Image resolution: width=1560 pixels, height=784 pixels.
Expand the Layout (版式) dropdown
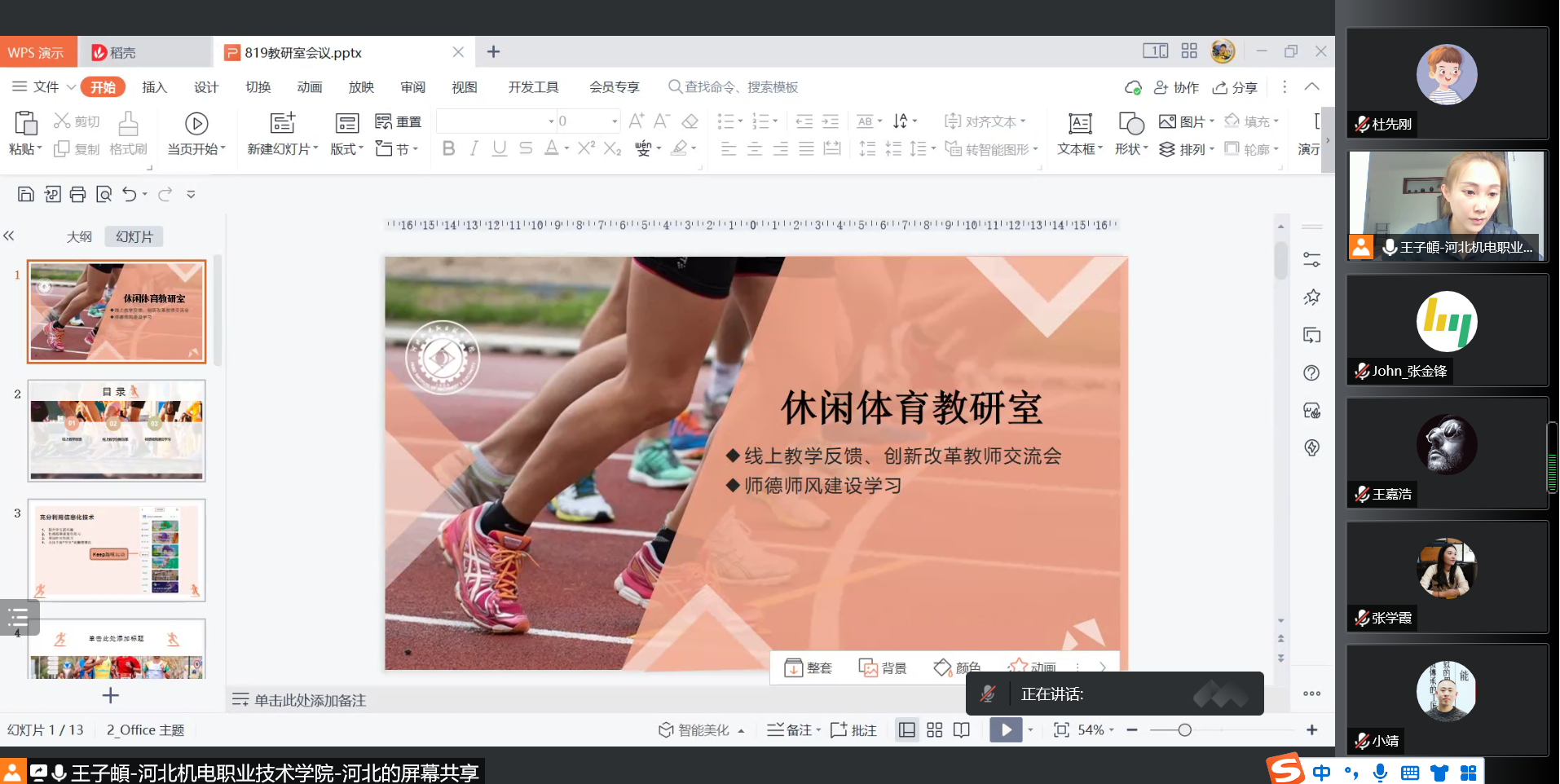(347, 149)
